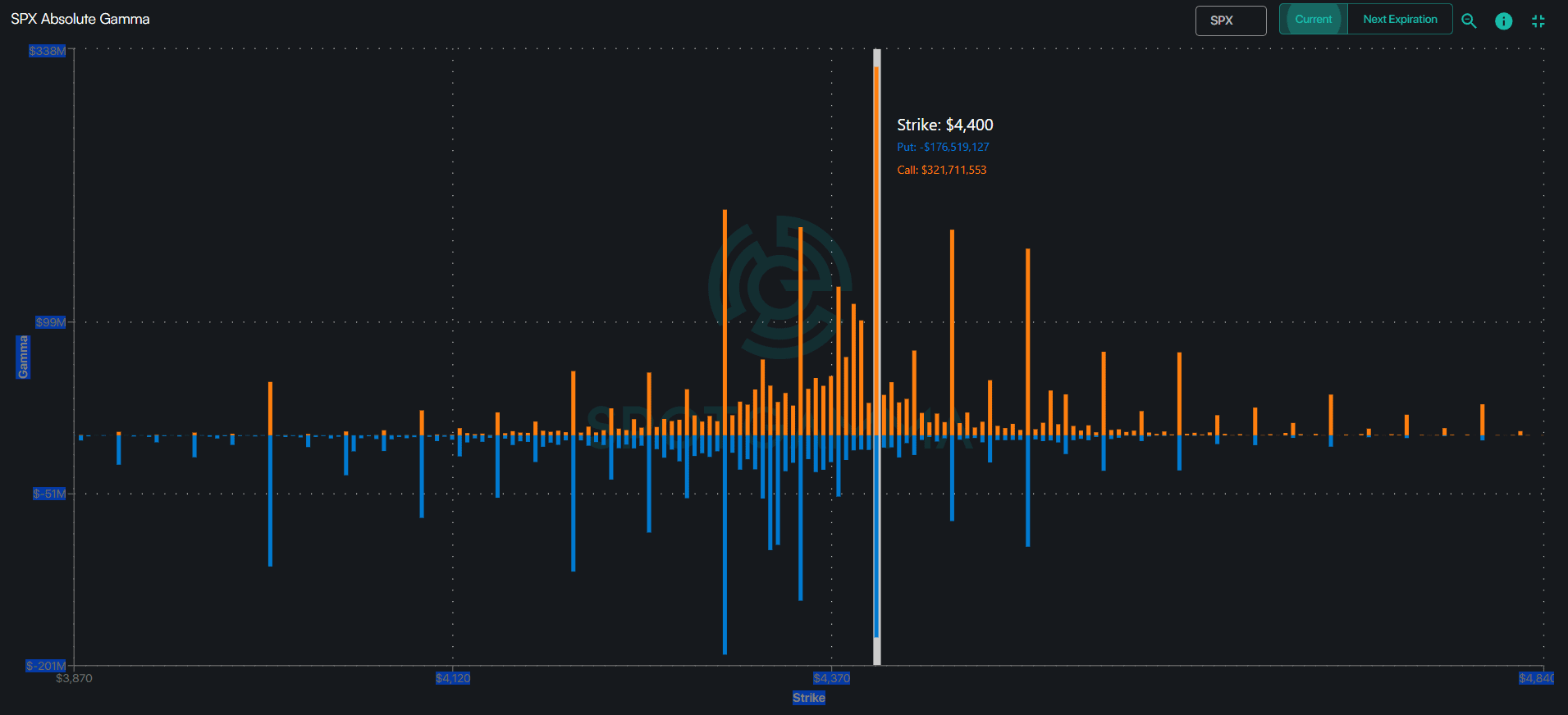Click the tooltip Put value -$176,519,127
The width and height of the screenshot is (1568, 715).
point(943,147)
